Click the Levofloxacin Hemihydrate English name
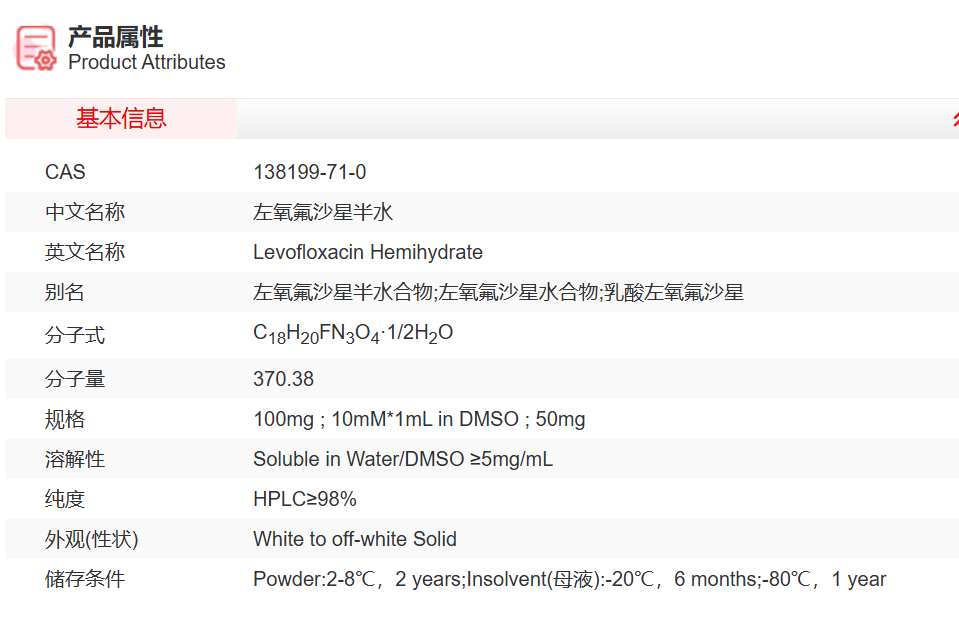 click(367, 252)
